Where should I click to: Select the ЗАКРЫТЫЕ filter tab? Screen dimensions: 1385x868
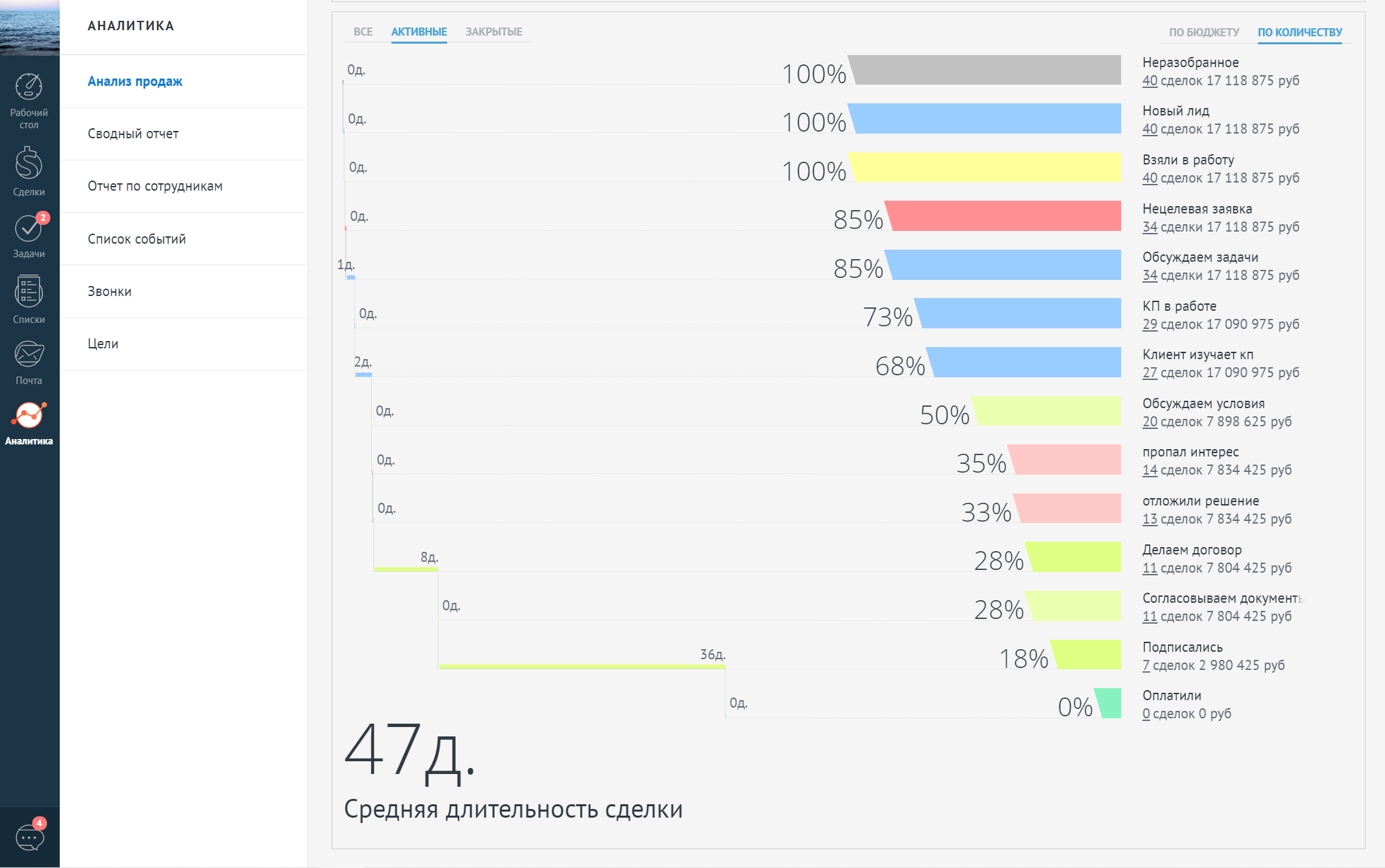tap(493, 32)
